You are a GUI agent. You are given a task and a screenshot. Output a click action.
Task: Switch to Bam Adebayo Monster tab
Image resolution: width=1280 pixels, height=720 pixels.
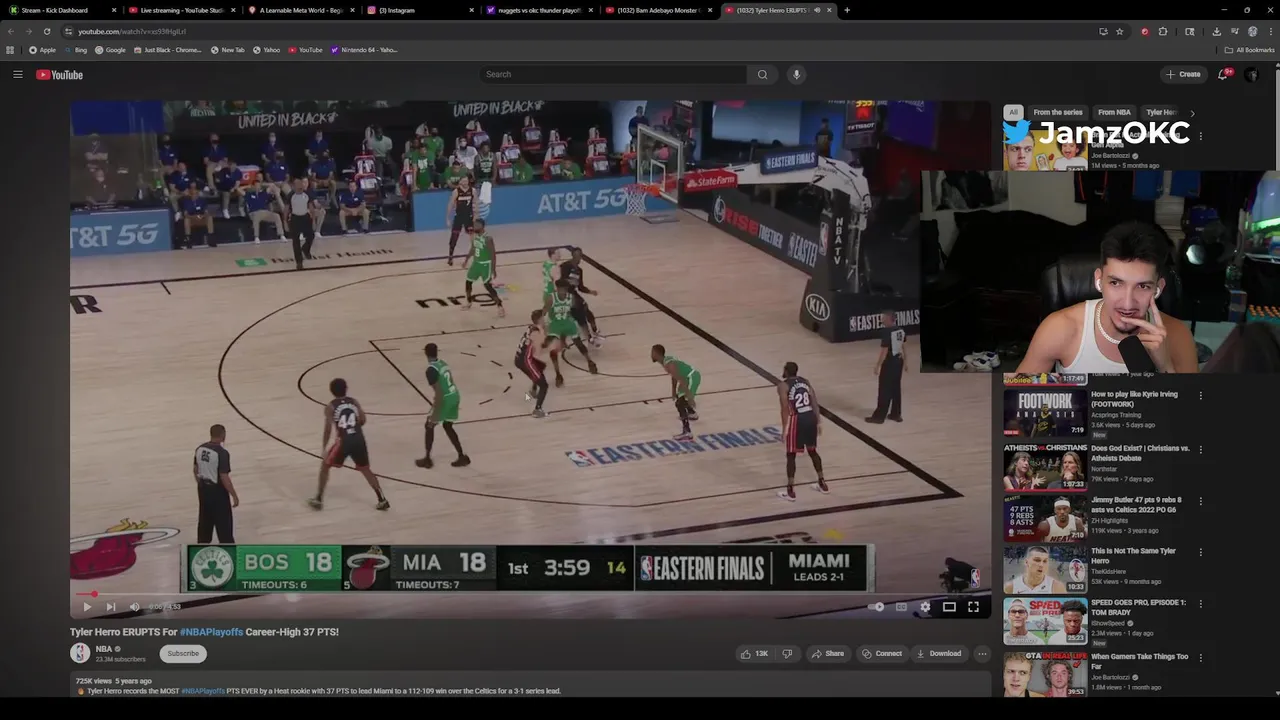[x=658, y=10]
